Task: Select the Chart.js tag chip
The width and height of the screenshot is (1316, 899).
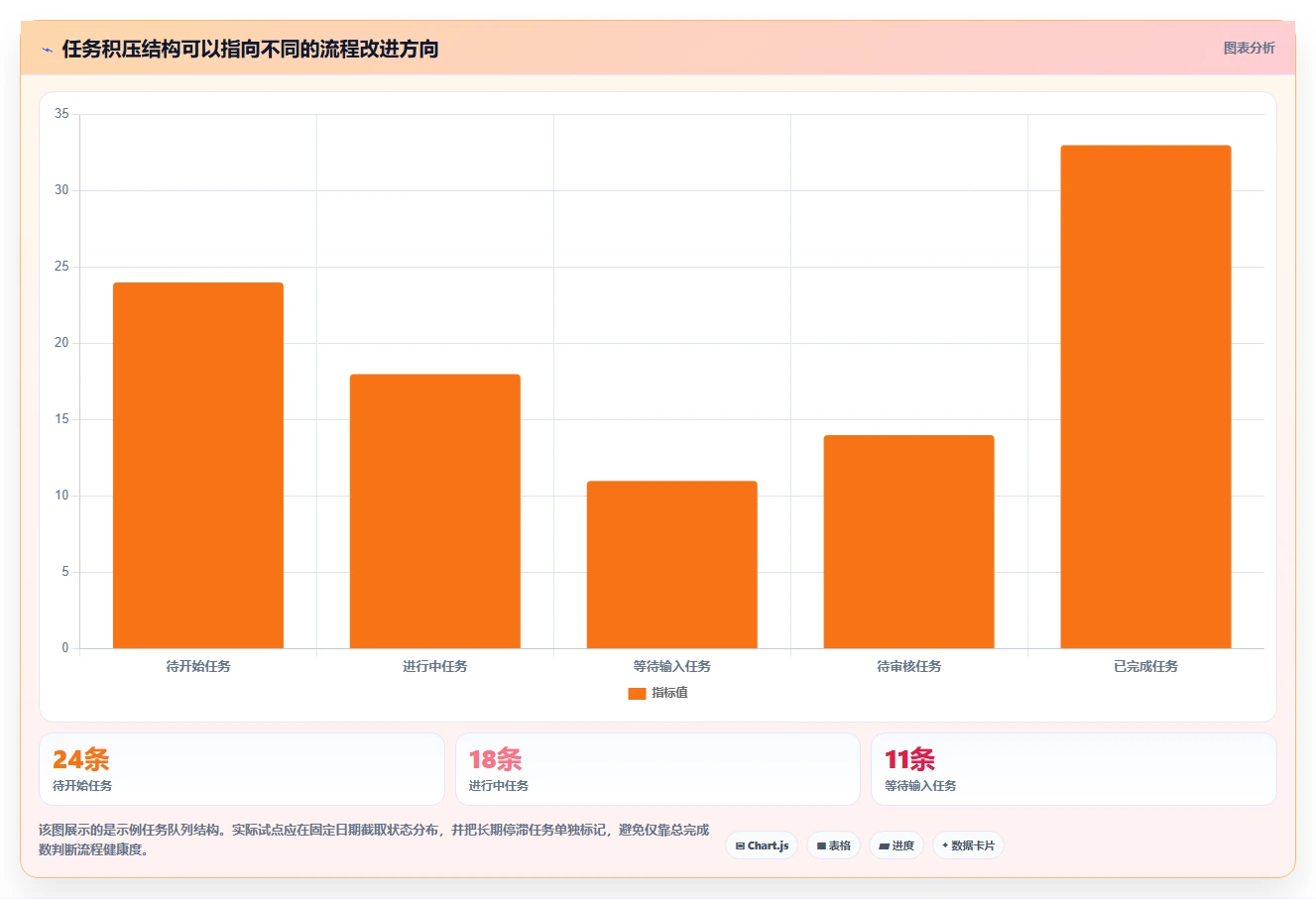Action: (x=762, y=845)
